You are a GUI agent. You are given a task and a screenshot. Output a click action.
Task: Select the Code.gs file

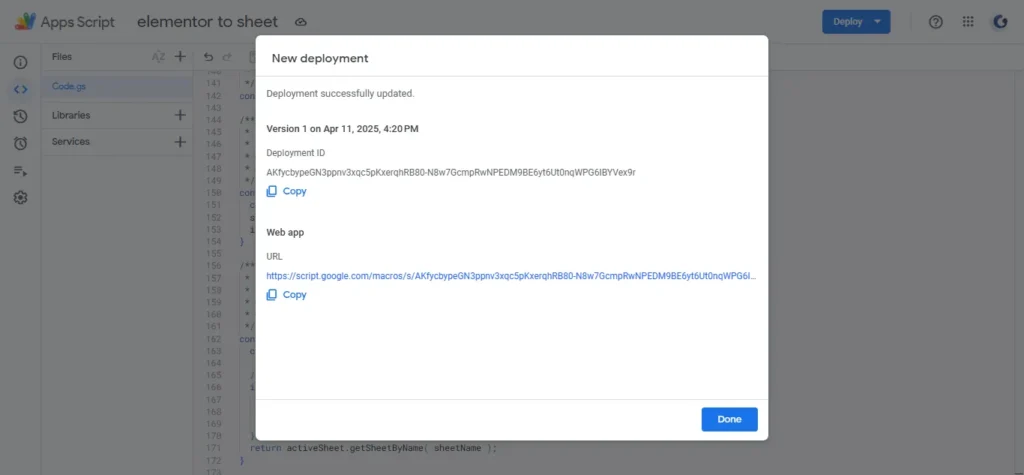click(x=70, y=87)
